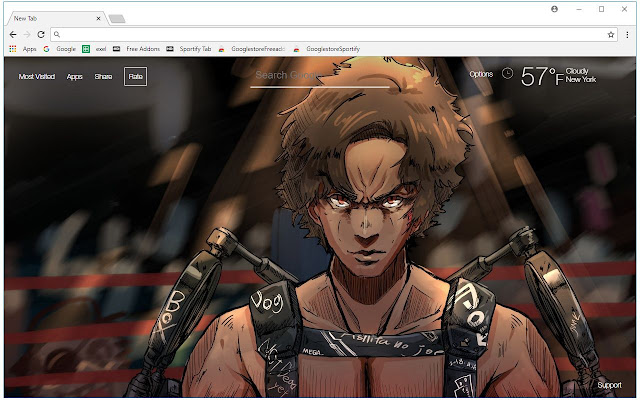The width and height of the screenshot is (640, 400).
Task: Click the 57°F temperature display
Action: click(542, 76)
